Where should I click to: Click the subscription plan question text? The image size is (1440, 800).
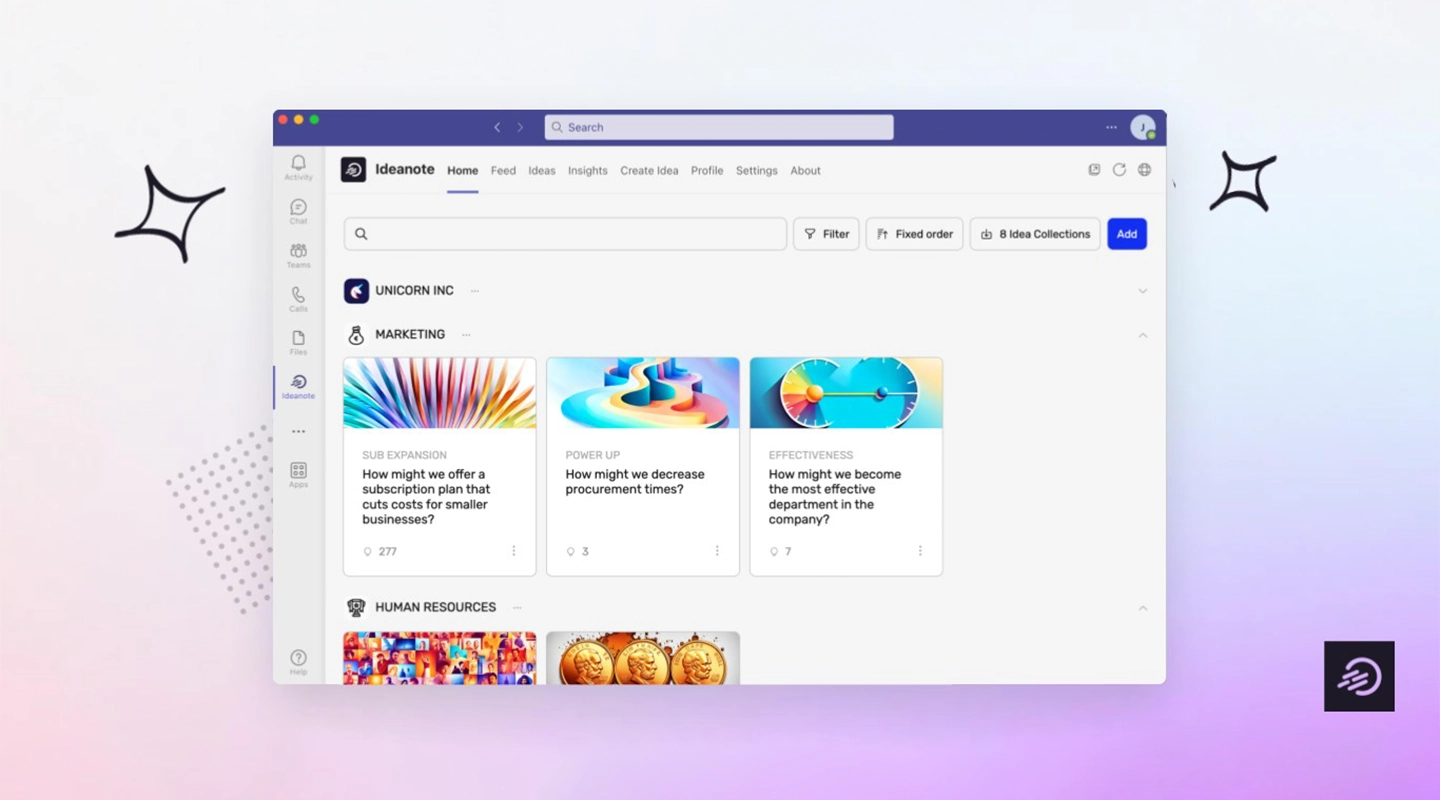(x=426, y=497)
